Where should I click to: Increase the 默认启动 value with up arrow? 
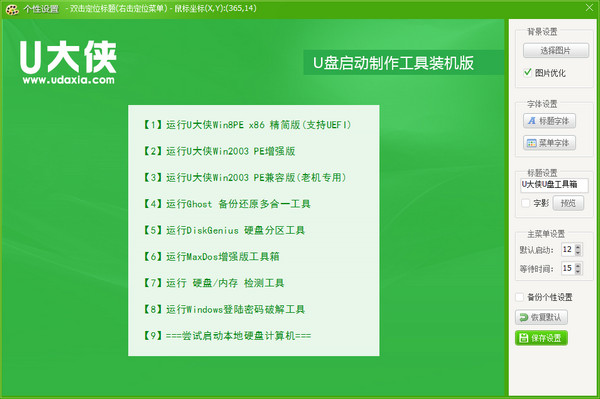578,247
